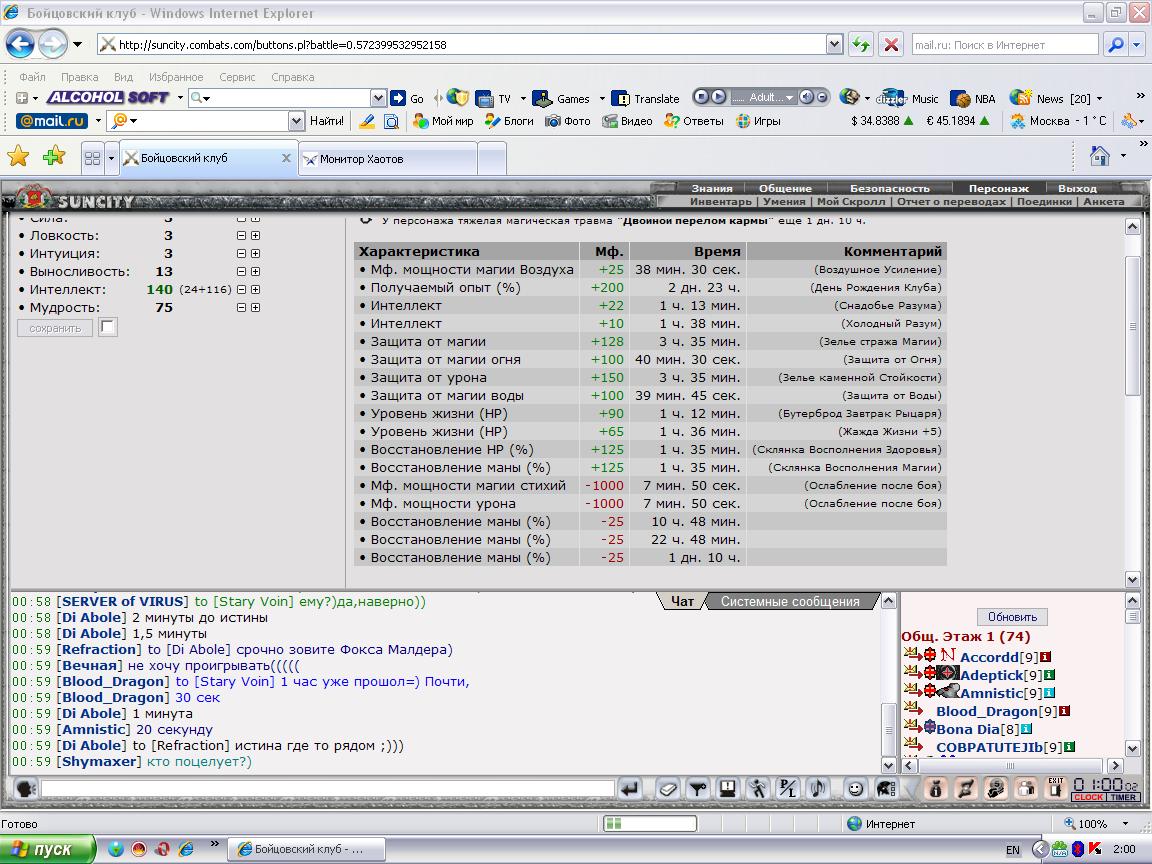Click in the chat message input field
This screenshot has width=1152, height=864.
(x=328, y=789)
